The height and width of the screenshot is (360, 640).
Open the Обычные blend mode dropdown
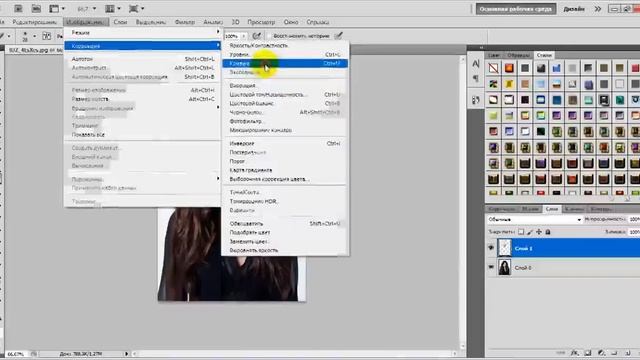tap(534, 220)
